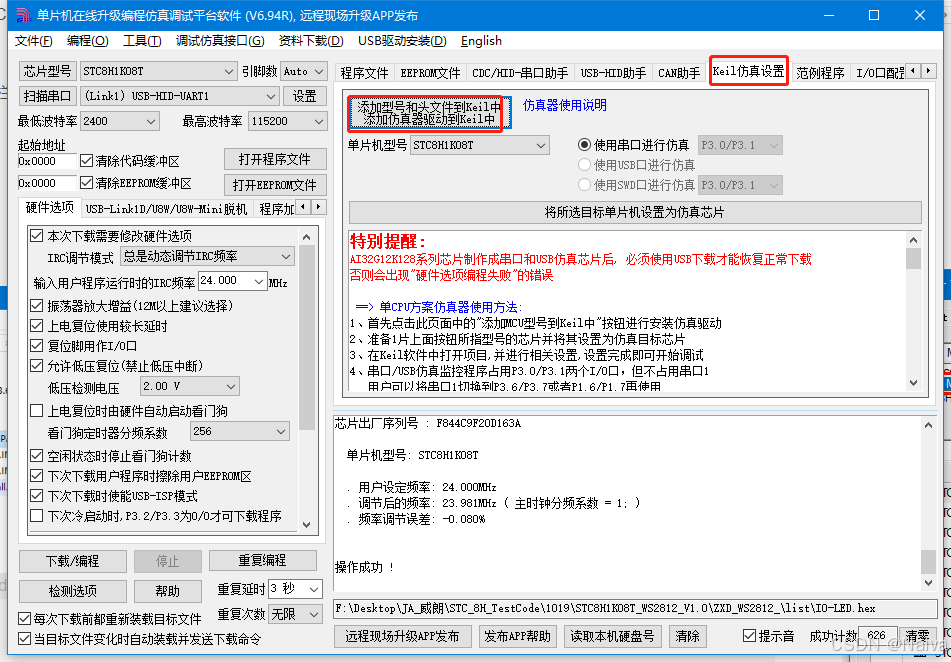
Task: Toggle 复位脚用作I/O口 checkbox
Action: (37, 346)
